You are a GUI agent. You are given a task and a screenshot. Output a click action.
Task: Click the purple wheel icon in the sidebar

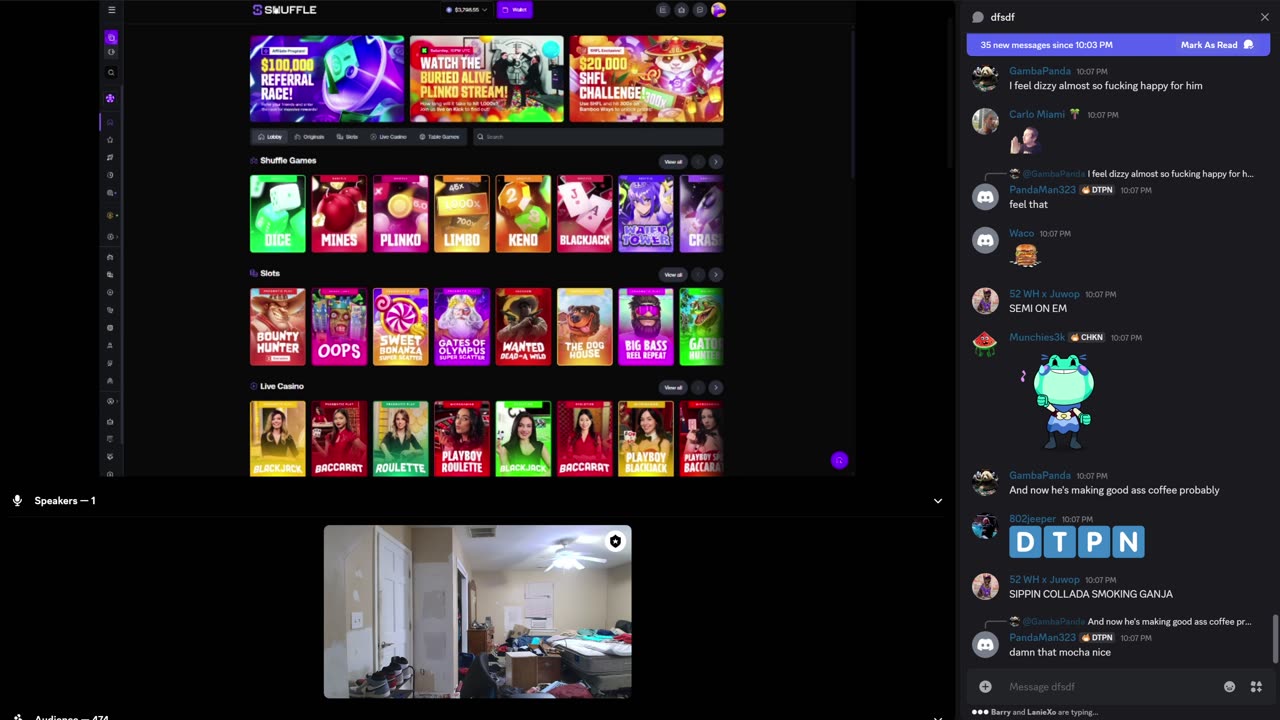pos(110,98)
